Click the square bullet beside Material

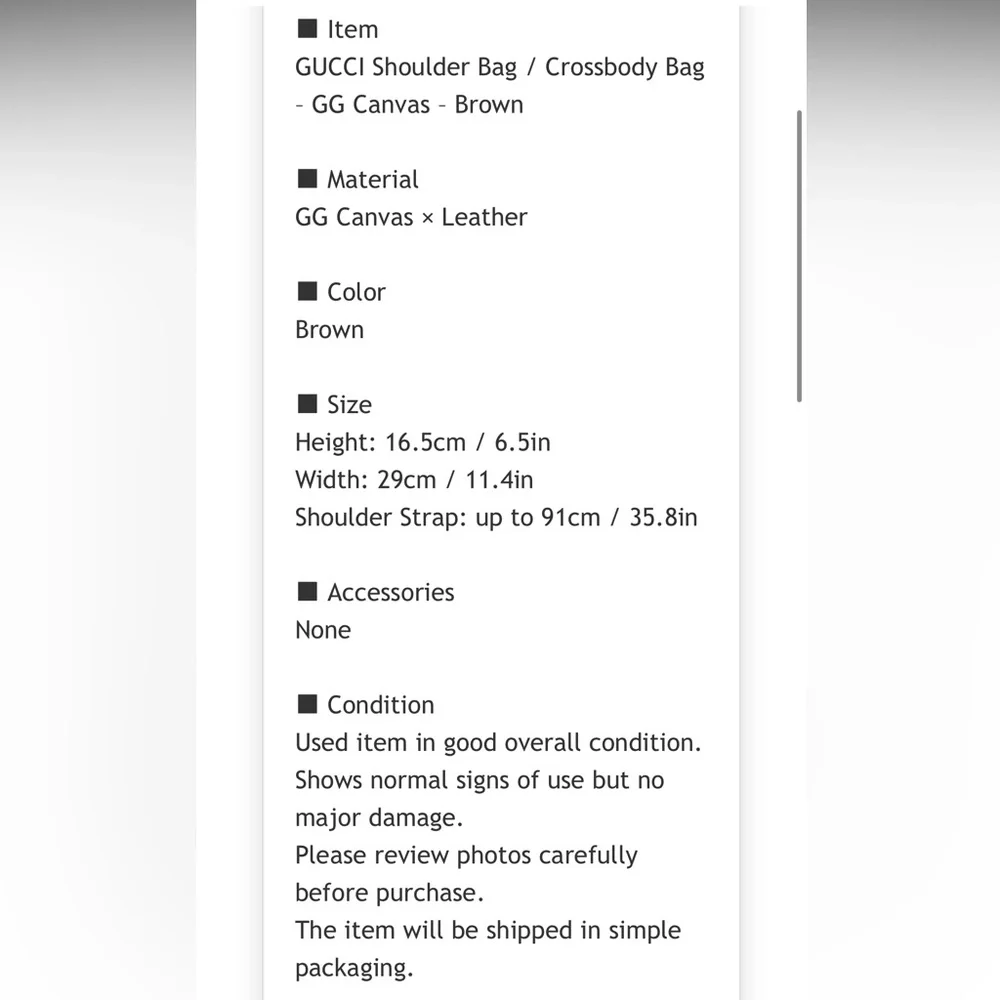[307, 179]
